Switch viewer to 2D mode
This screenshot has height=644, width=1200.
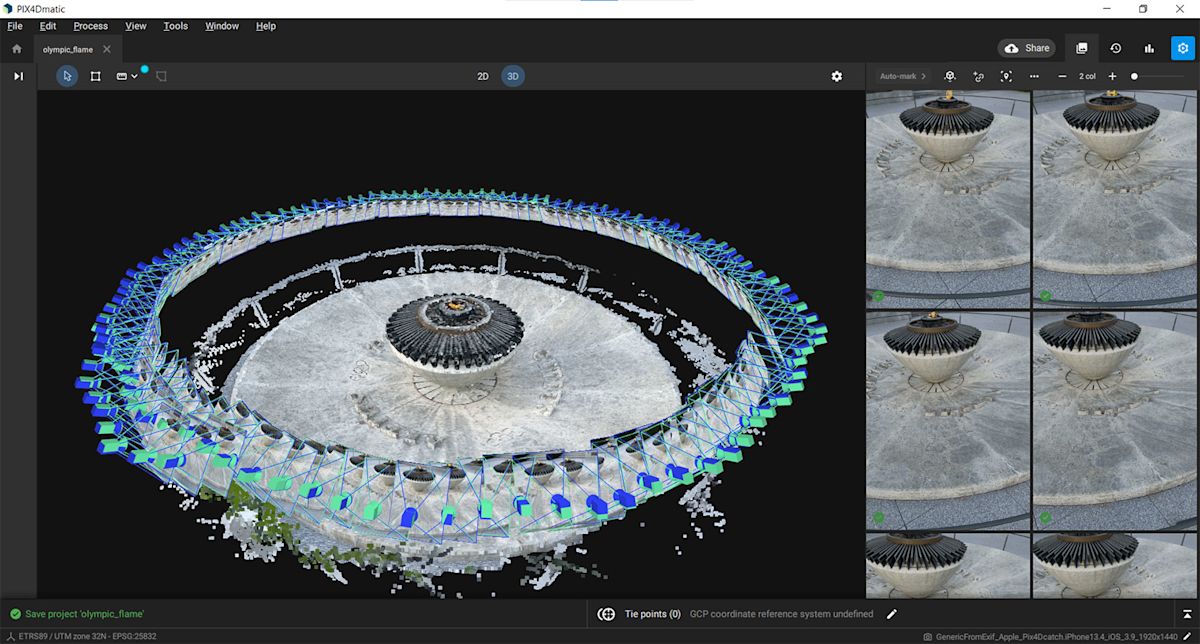pyautogui.click(x=482, y=75)
